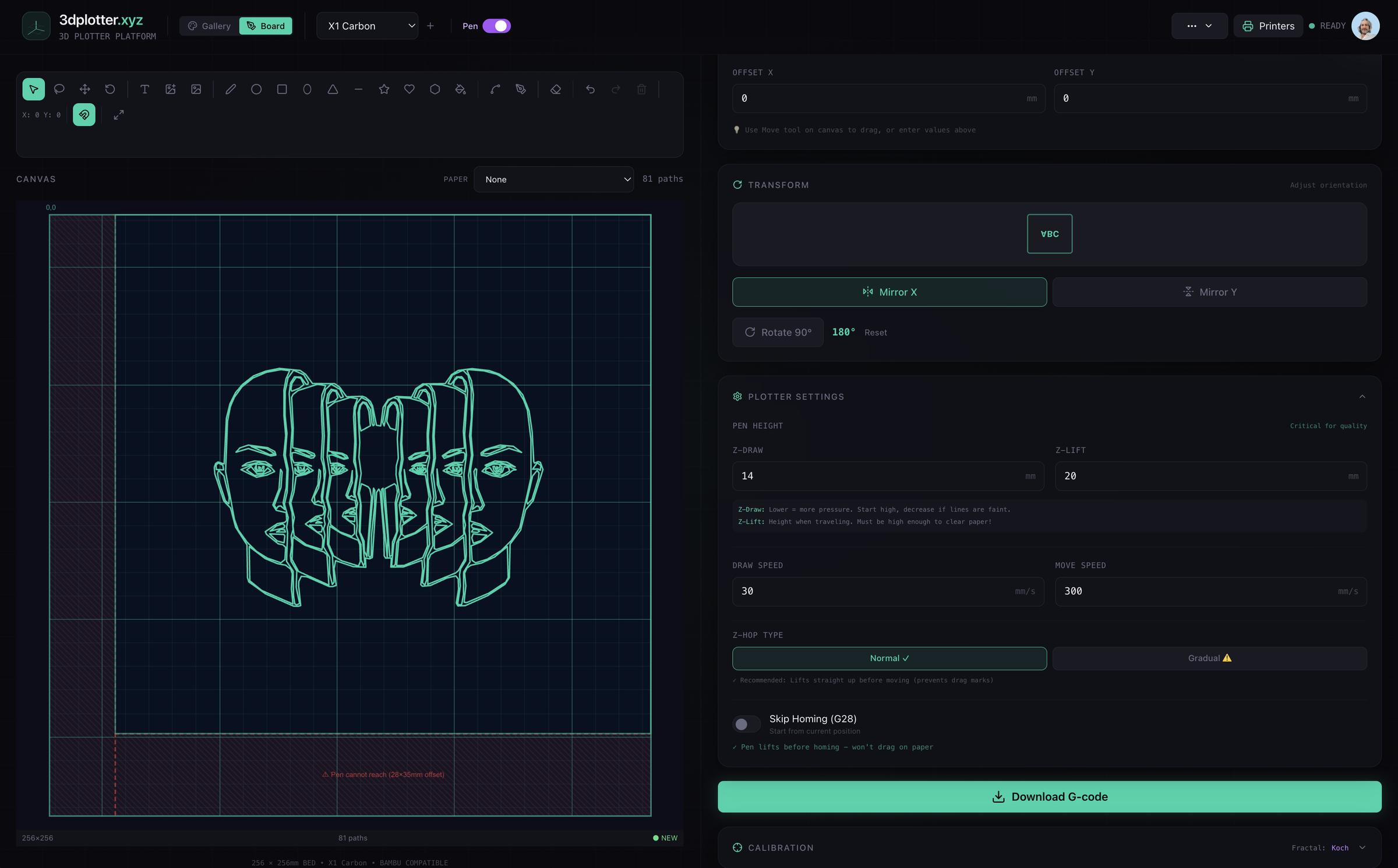
Task: Select the eraser tool
Action: point(556,89)
